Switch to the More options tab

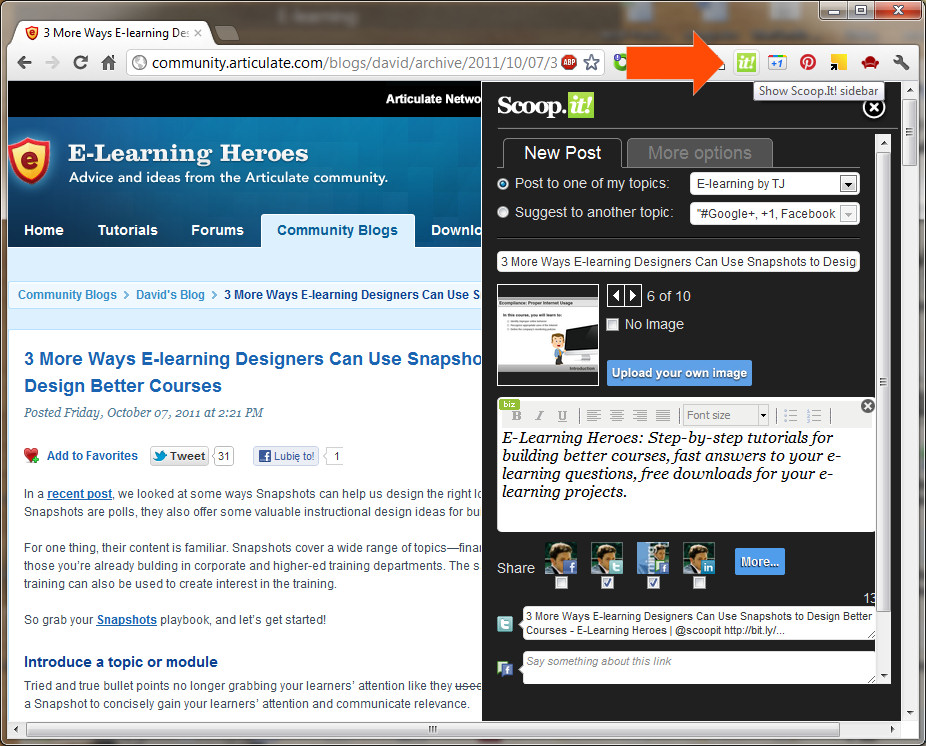coord(699,153)
